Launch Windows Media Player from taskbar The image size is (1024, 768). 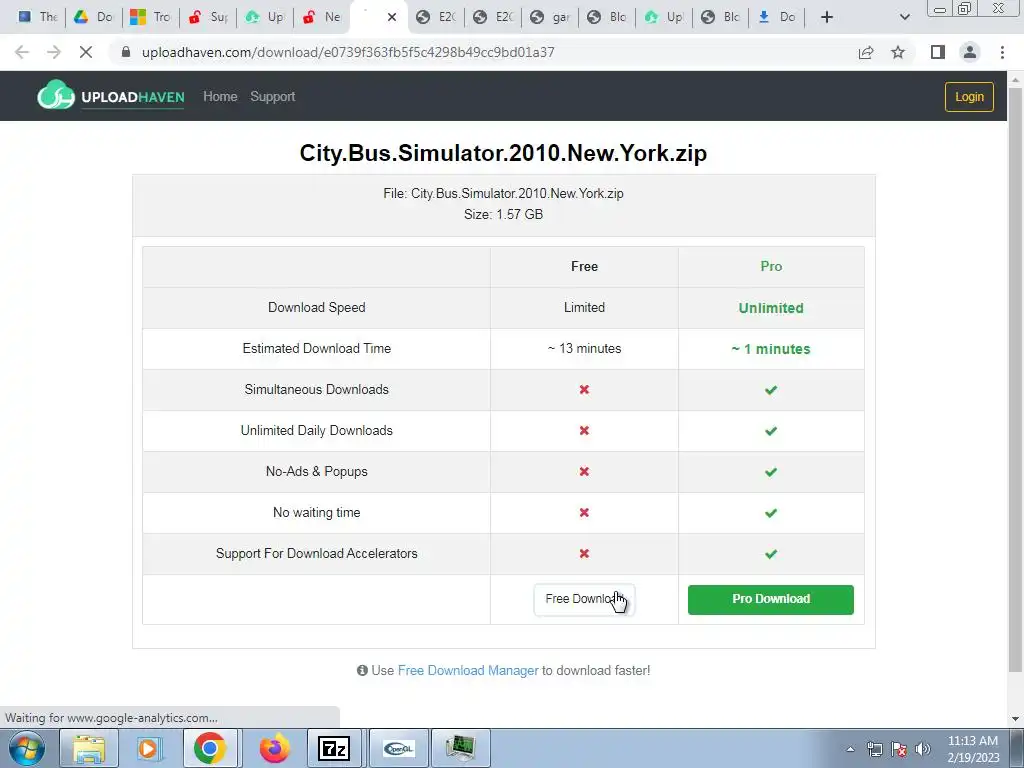click(x=148, y=748)
